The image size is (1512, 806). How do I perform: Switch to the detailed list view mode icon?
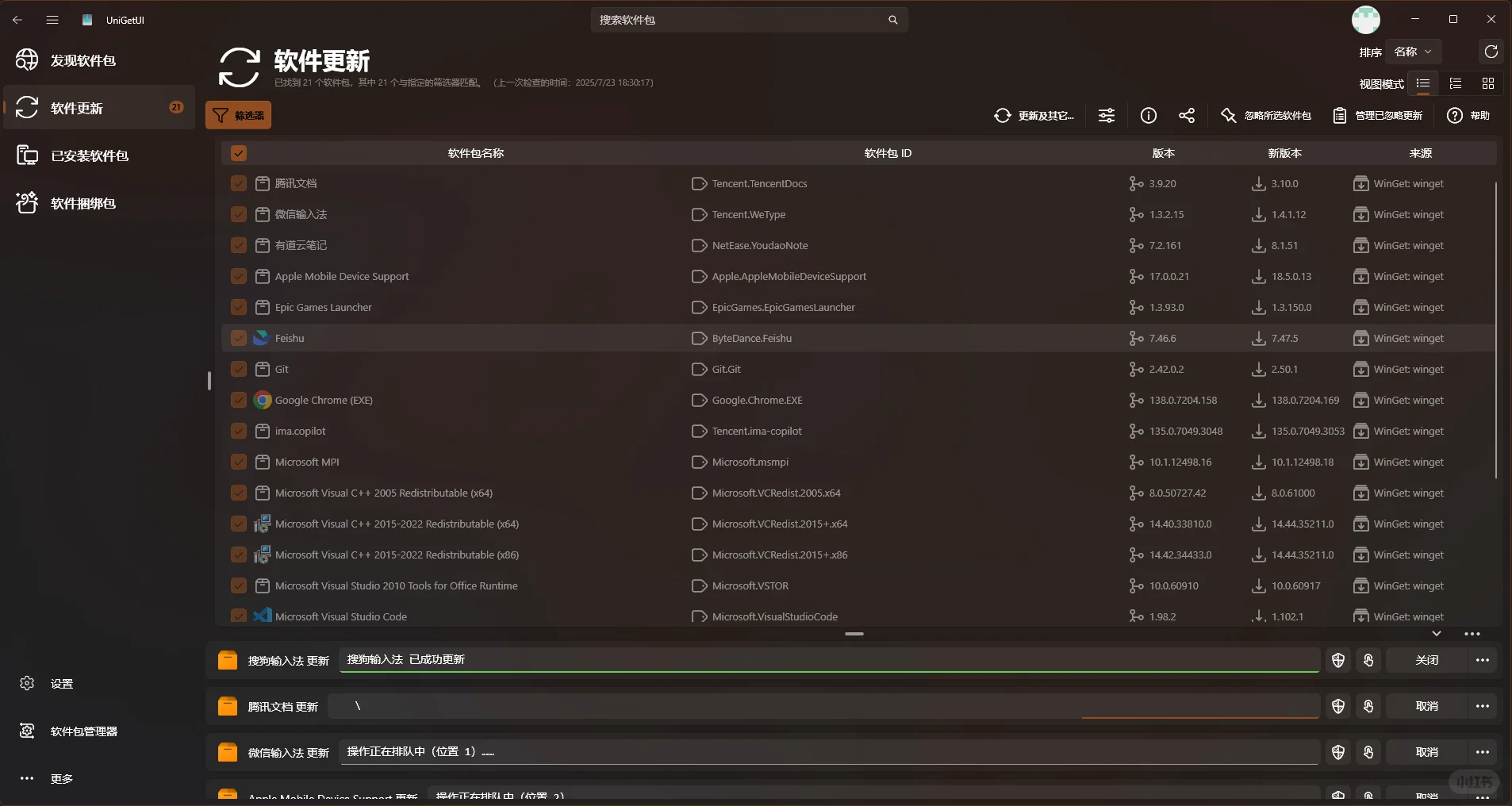click(x=1456, y=83)
